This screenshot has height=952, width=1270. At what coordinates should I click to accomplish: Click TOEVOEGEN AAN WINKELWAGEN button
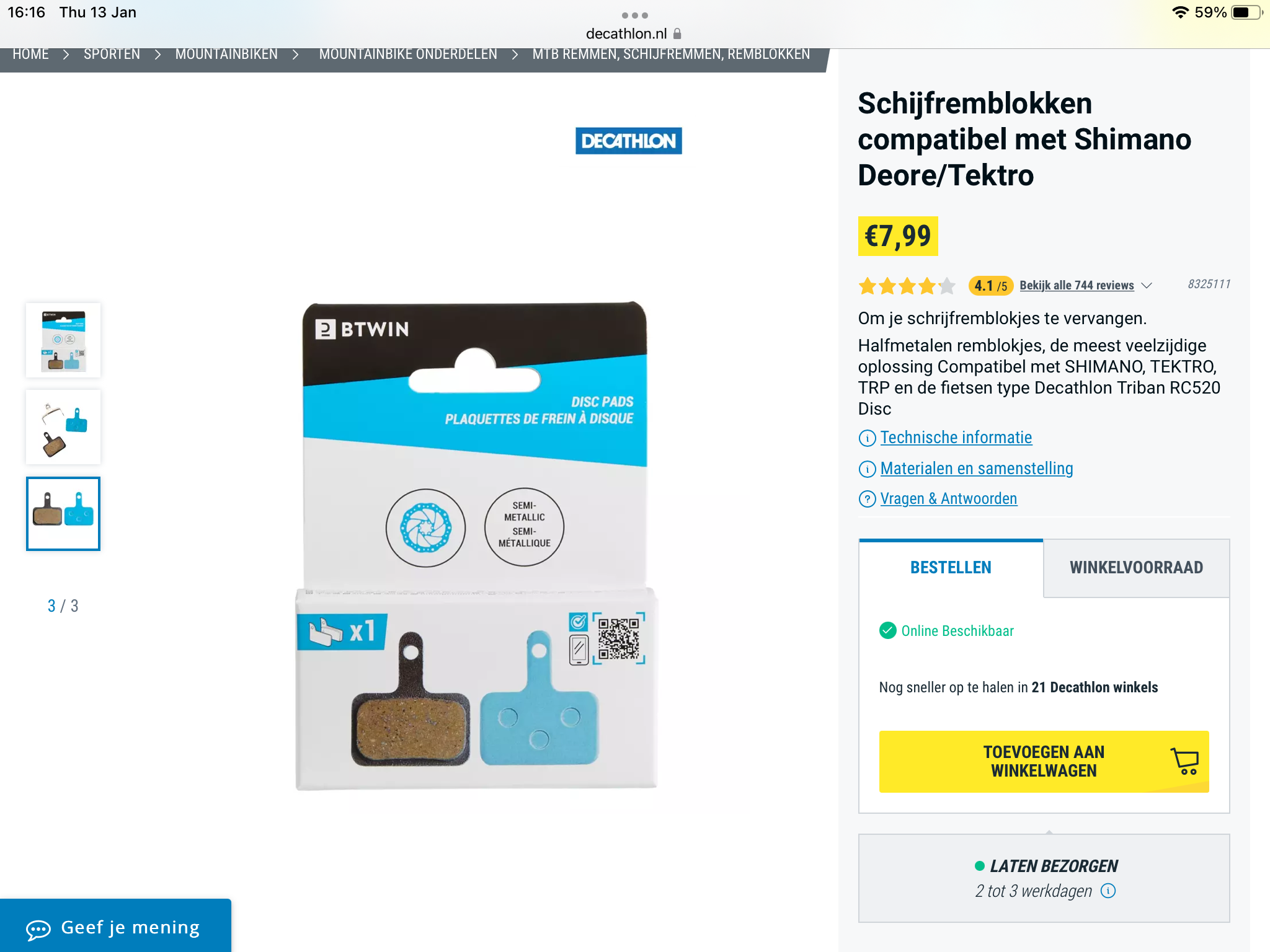pos(1044,762)
